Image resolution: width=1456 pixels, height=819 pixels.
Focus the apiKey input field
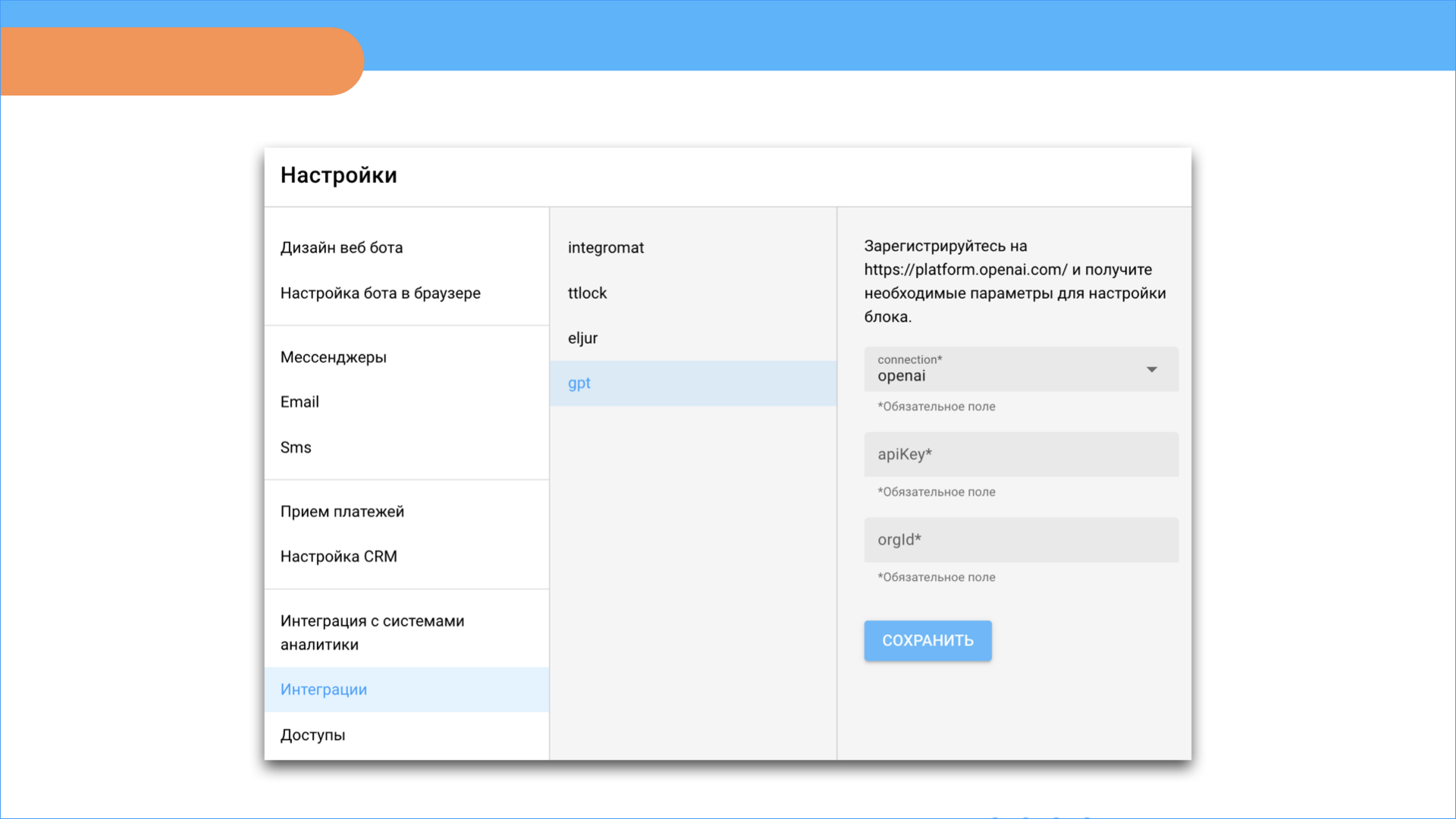click(x=1021, y=454)
